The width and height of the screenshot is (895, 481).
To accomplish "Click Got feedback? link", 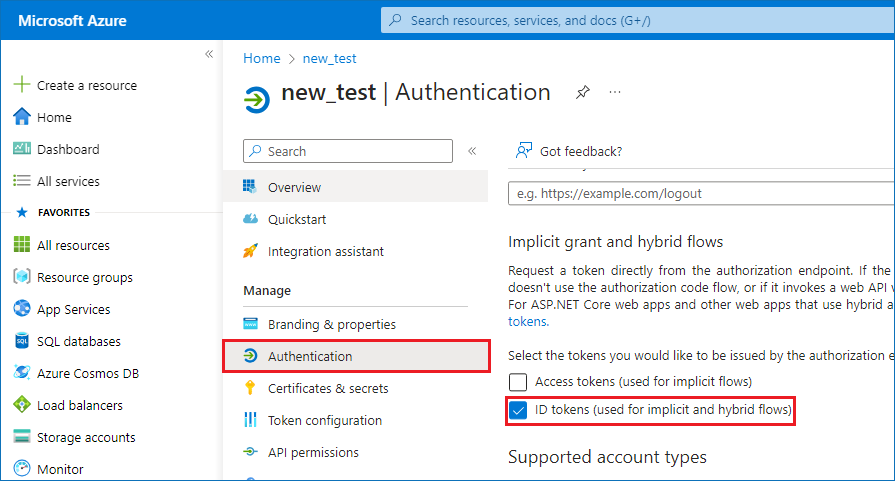I will tap(581, 151).
